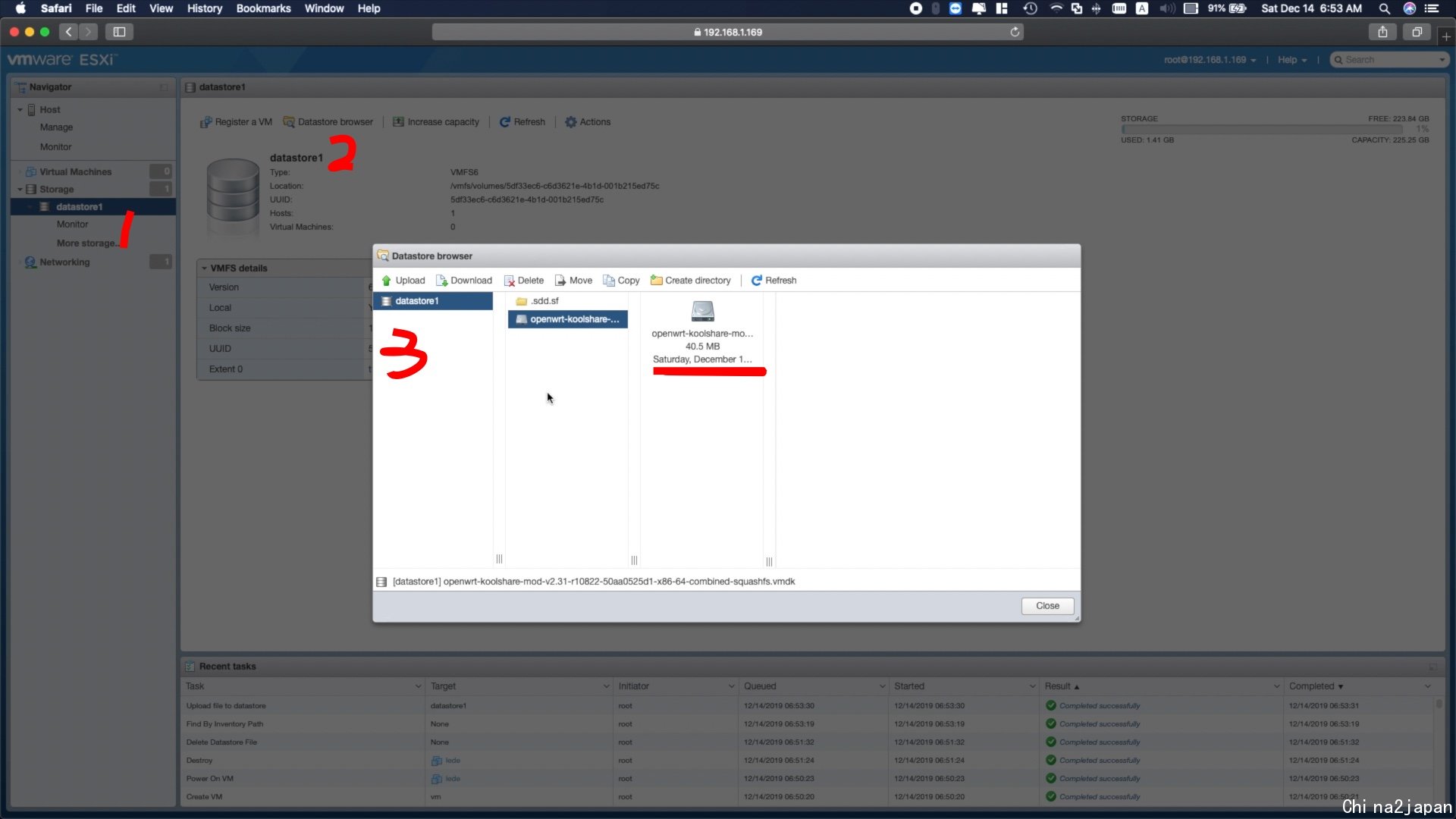Image resolution: width=1456 pixels, height=819 pixels.
Task: Click the Safari Share button
Action: point(1382,32)
